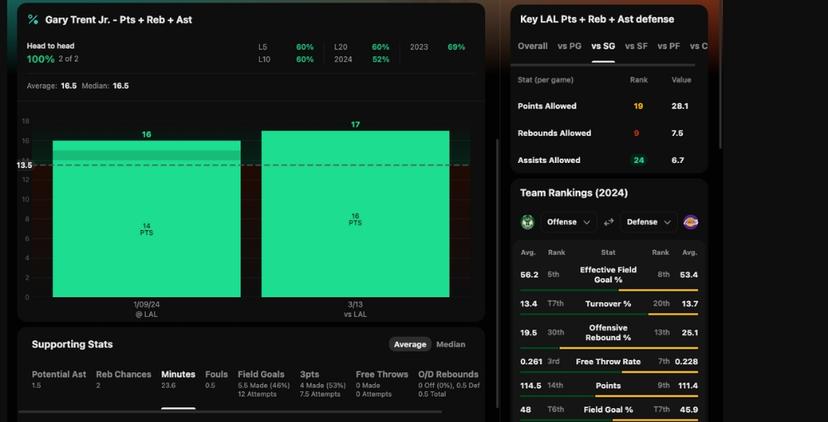Click the Milwaukee Bucks team logo

(527, 222)
